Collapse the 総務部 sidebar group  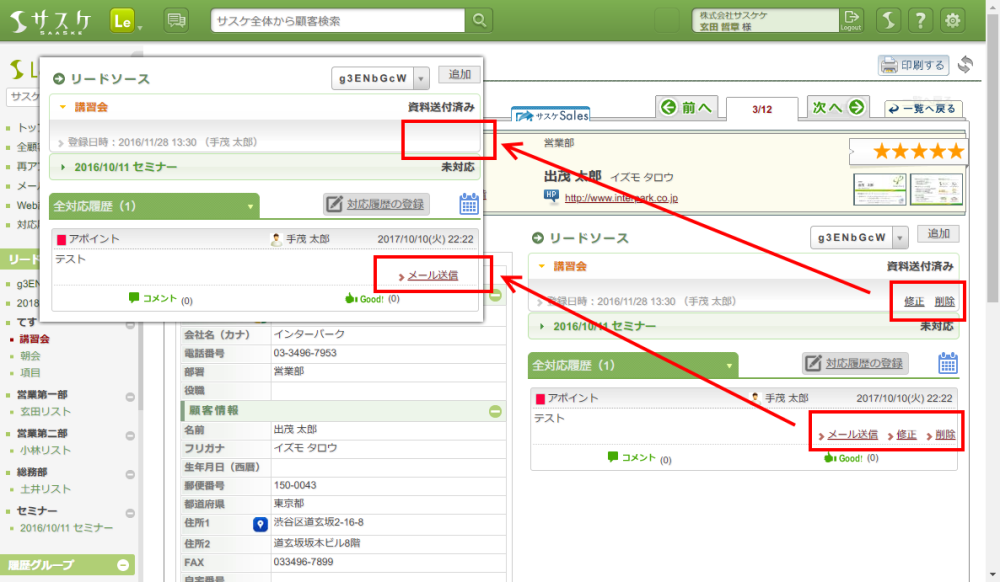(x=130, y=474)
